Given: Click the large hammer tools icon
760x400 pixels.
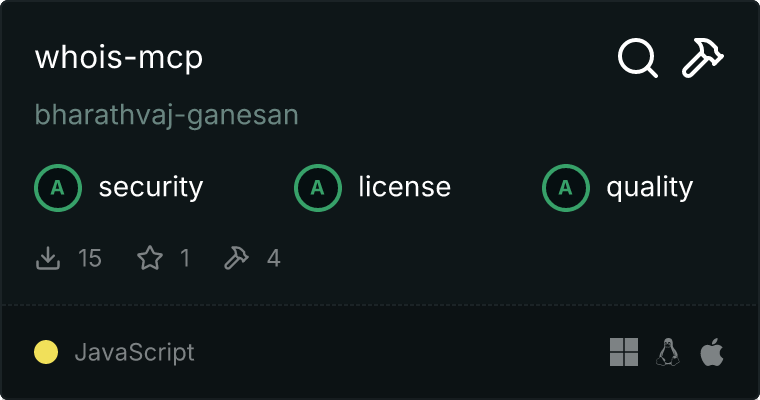Looking at the screenshot, I should 703,58.
